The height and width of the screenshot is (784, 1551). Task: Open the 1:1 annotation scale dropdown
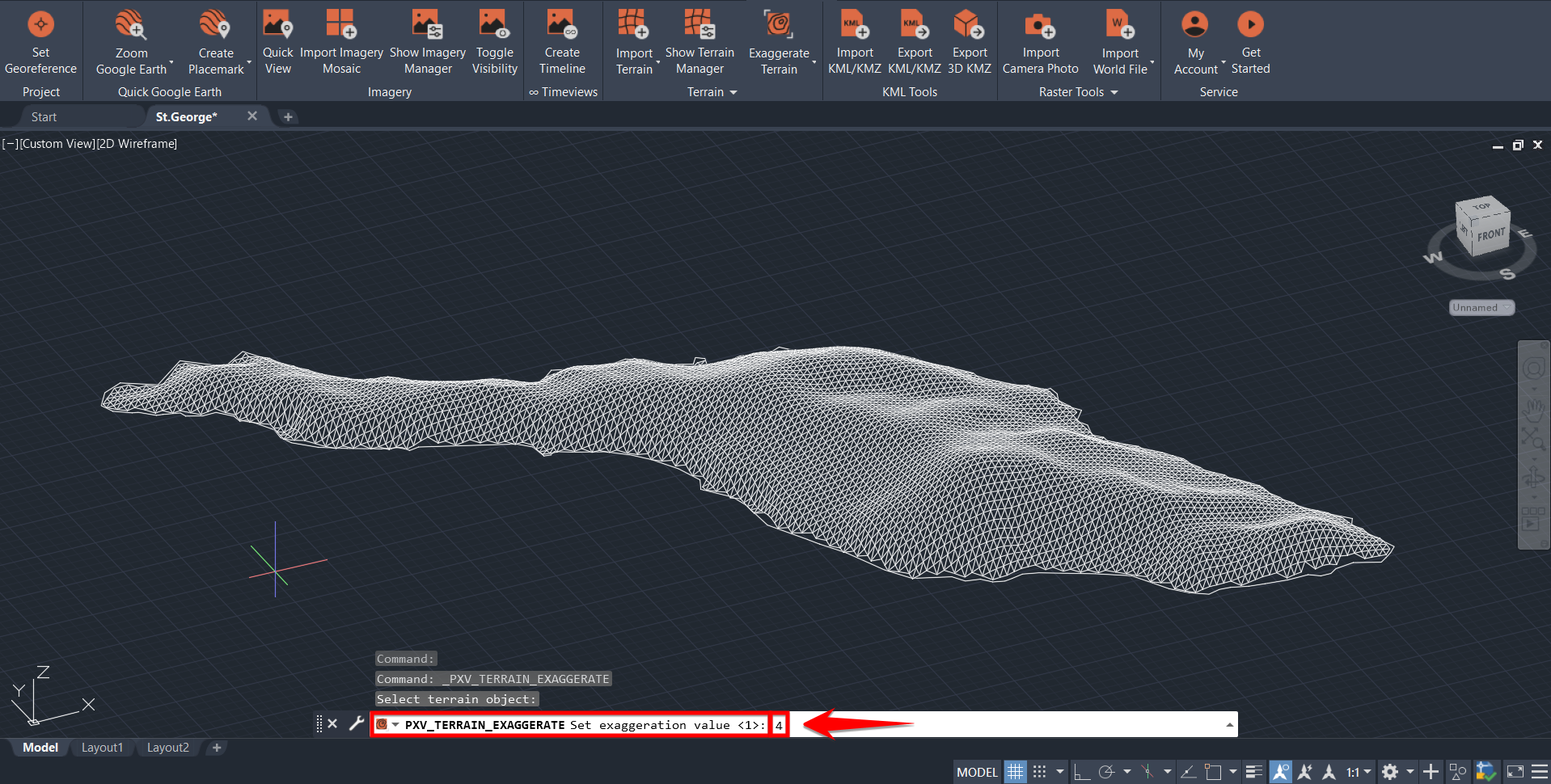pyautogui.click(x=1359, y=772)
